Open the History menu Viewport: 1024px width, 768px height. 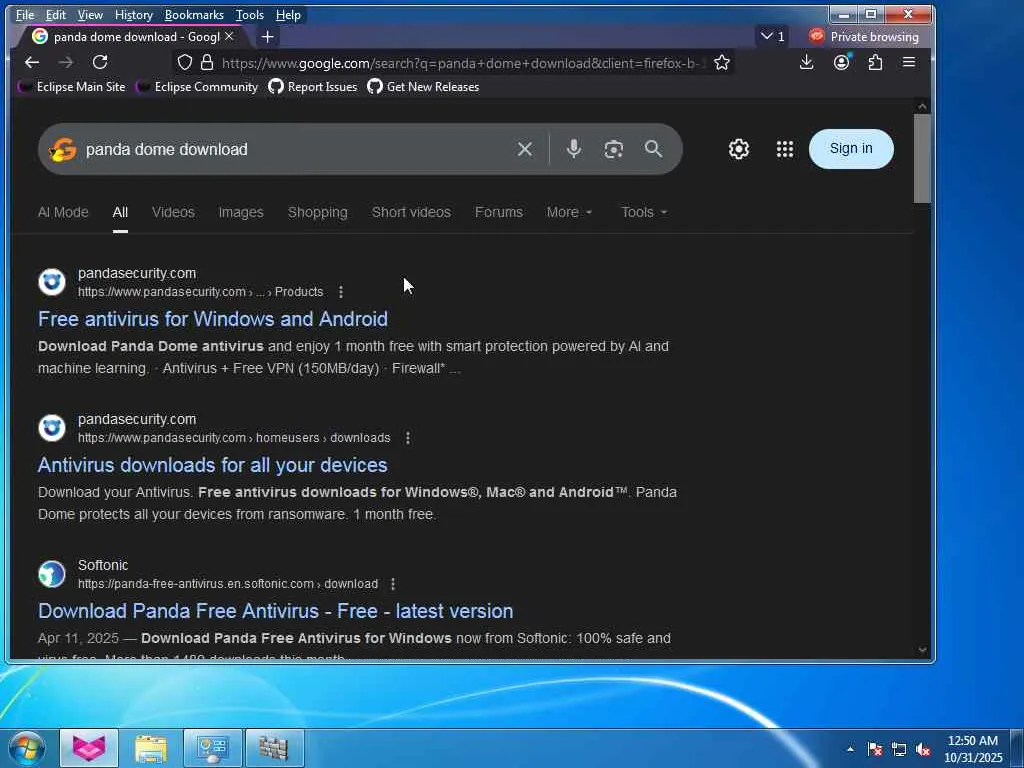click(133, 14)
